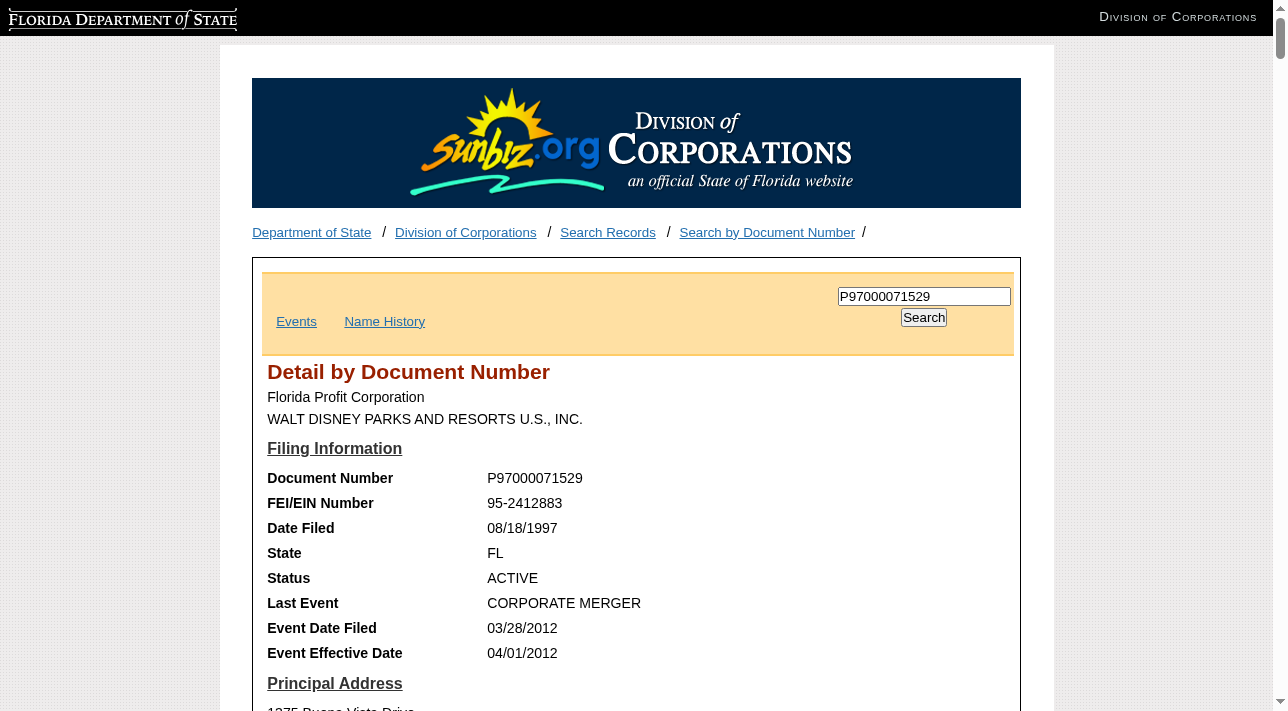
Task: Click the Status value ACTIVE
Action: (512, 579)
